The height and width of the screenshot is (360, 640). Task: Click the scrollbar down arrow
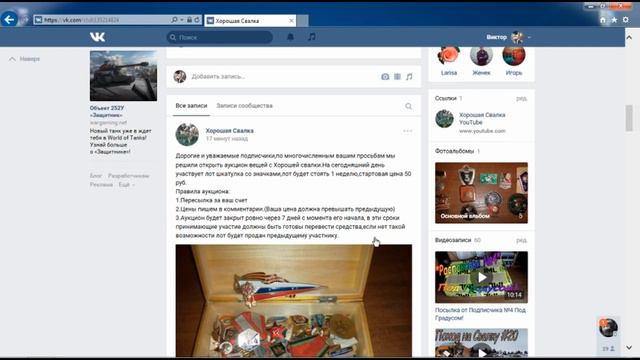coord(629,348)
